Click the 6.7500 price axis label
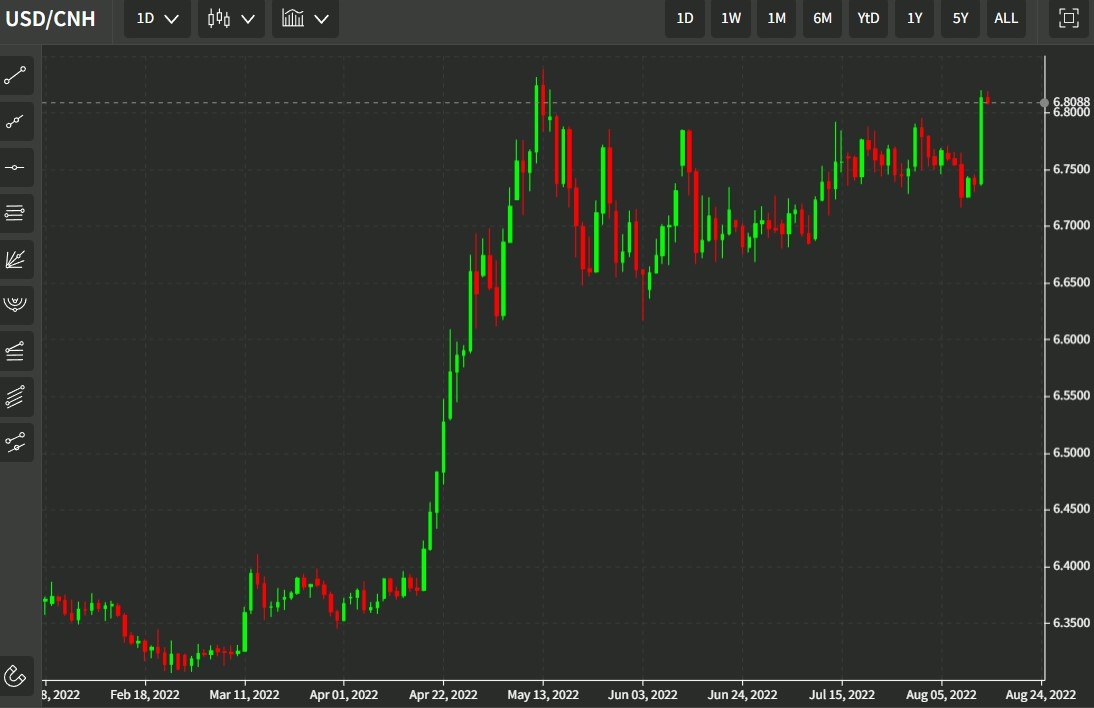The height and width of the screenshot is (708, 1094). 1071,169
